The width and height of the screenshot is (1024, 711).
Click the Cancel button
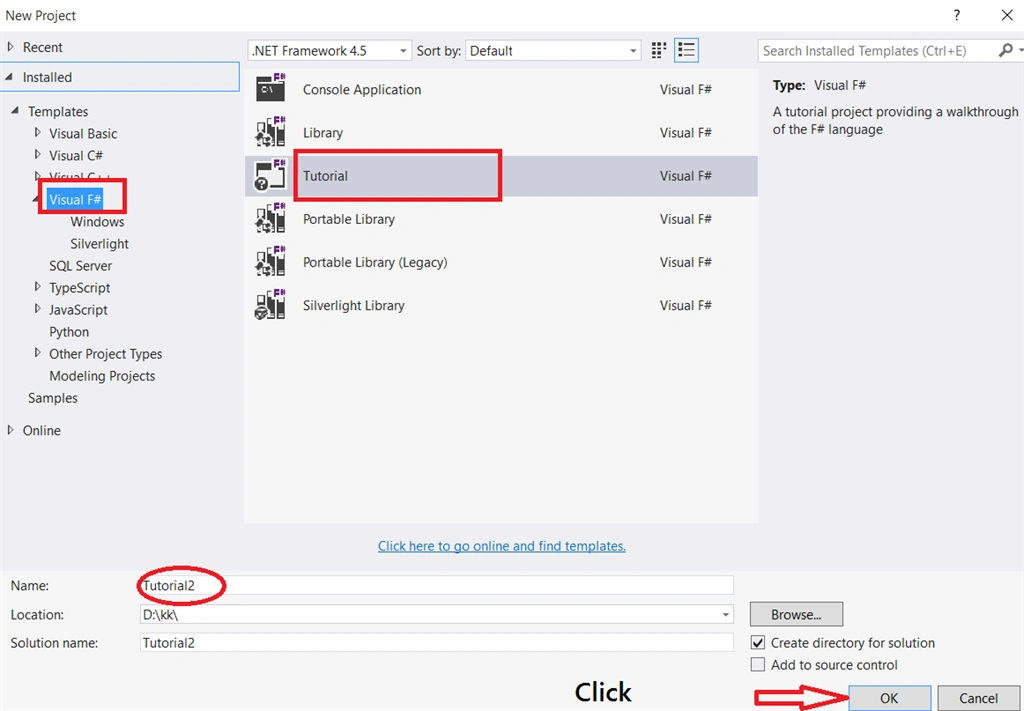[978, 698]
